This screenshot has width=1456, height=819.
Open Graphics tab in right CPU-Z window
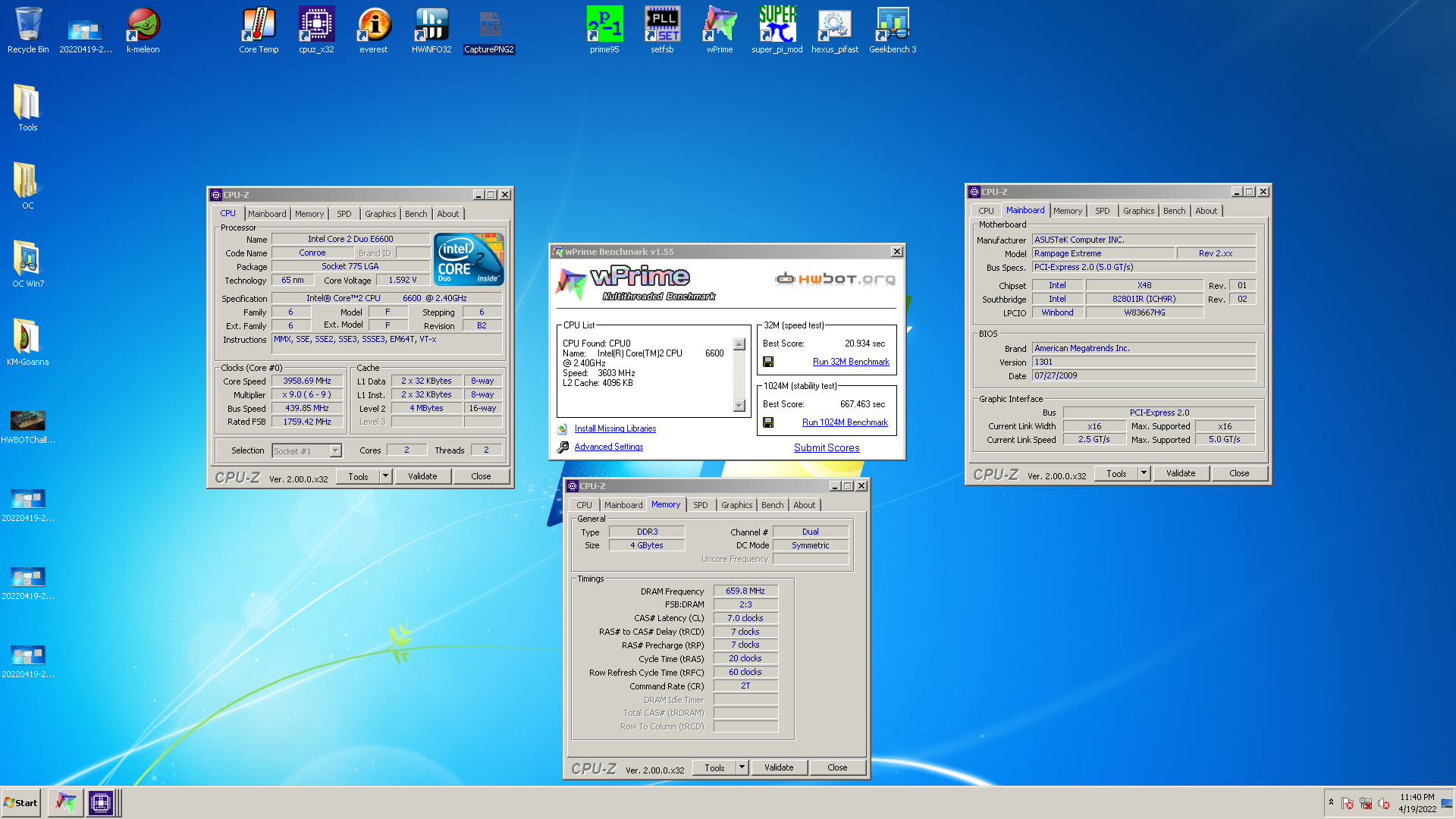[1138, 211]
